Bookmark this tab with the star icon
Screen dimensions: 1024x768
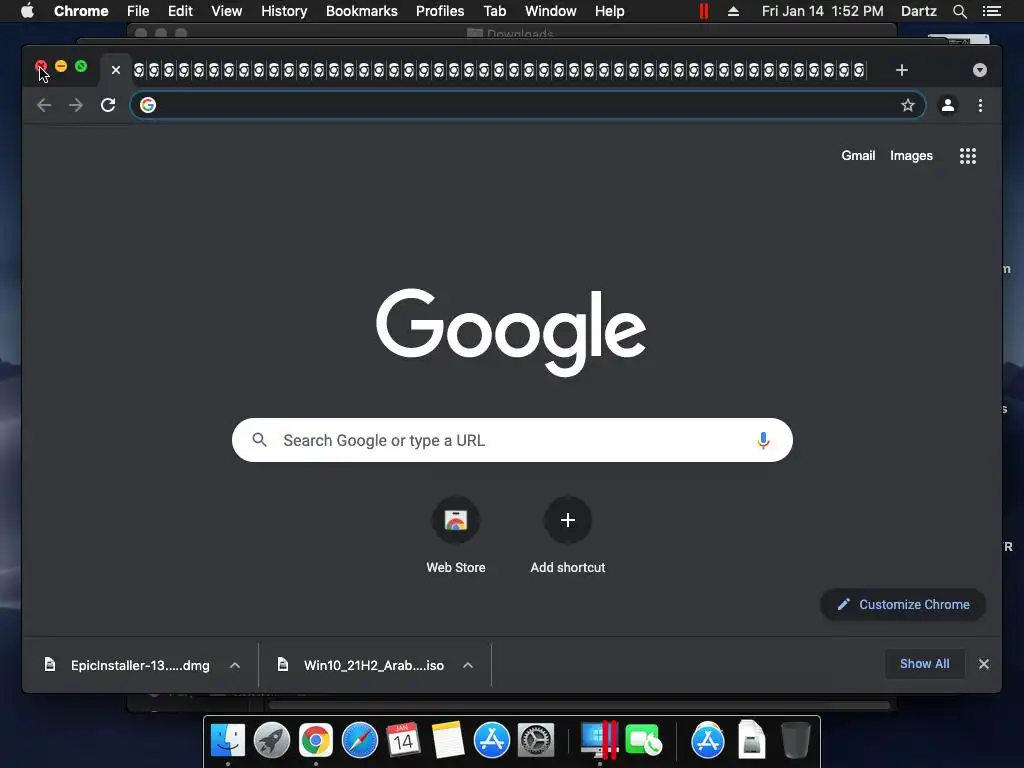tap(908, 105)
